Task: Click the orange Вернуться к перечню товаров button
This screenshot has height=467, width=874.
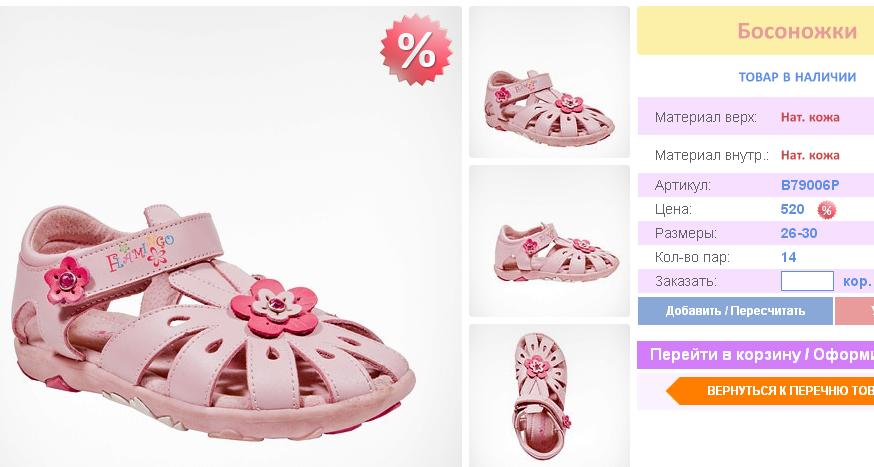Action: tap(775, 390)
